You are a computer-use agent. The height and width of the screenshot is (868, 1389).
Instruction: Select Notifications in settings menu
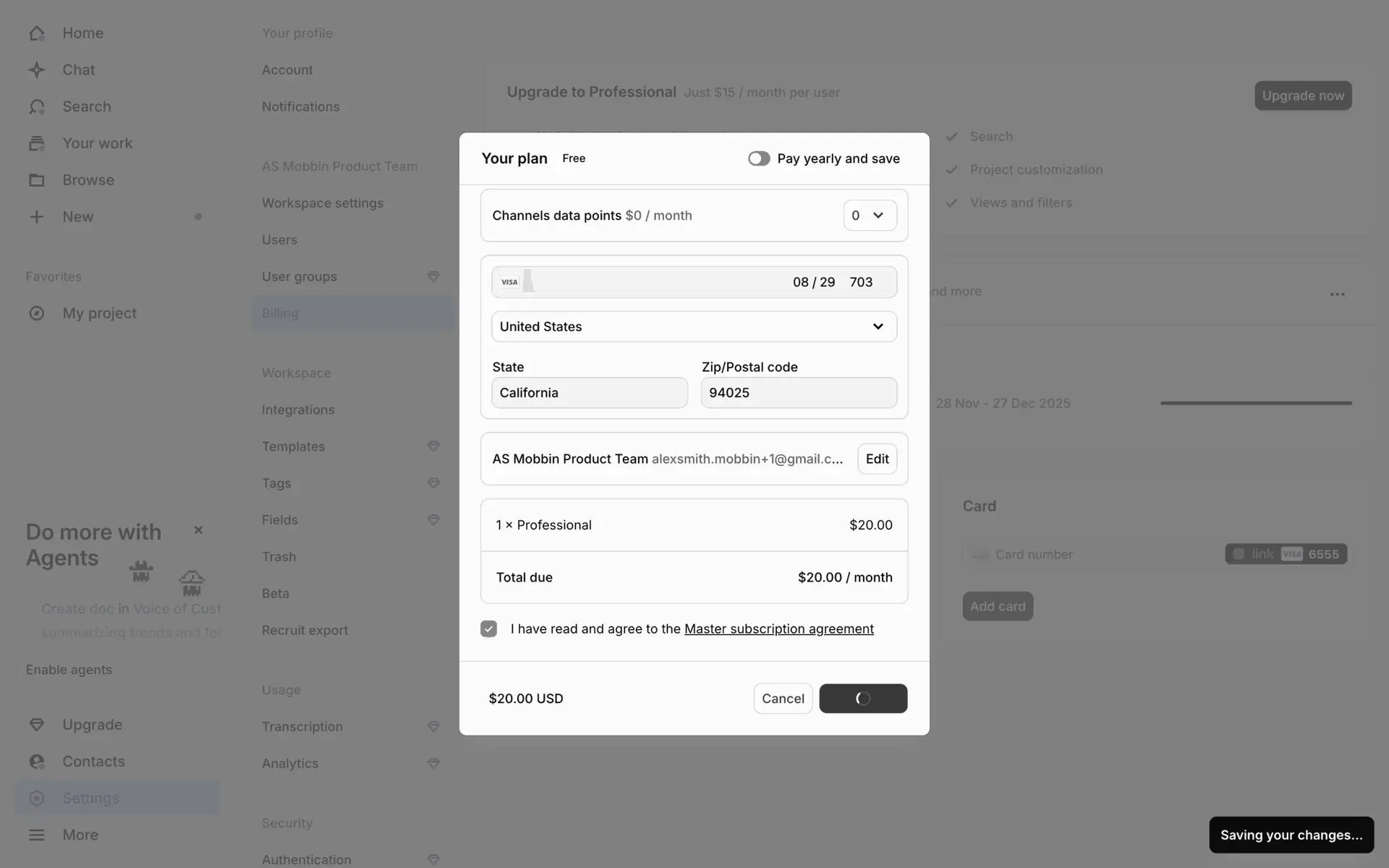point(300,107)
